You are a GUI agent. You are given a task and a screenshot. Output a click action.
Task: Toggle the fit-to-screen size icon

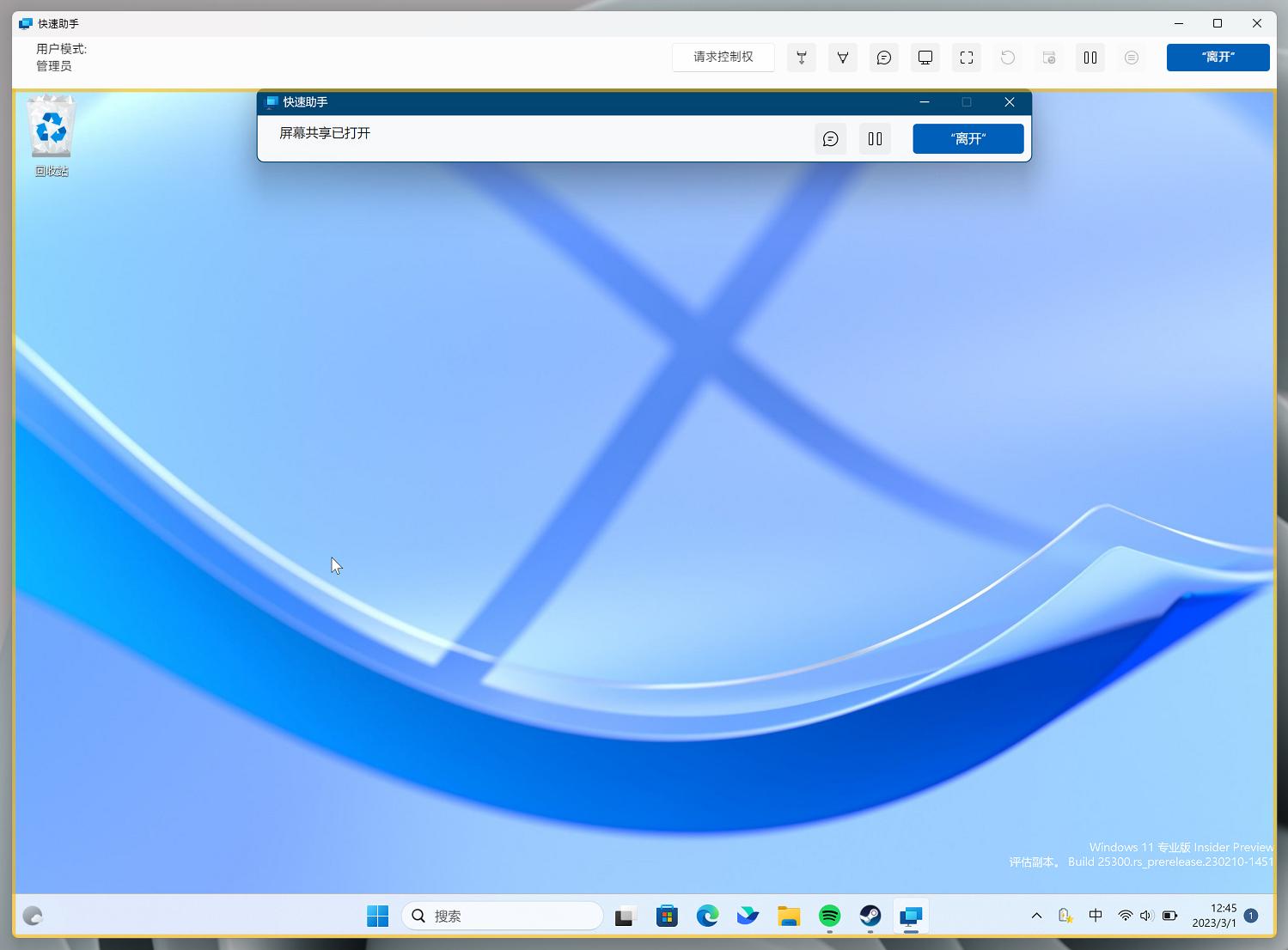point(967,58)
